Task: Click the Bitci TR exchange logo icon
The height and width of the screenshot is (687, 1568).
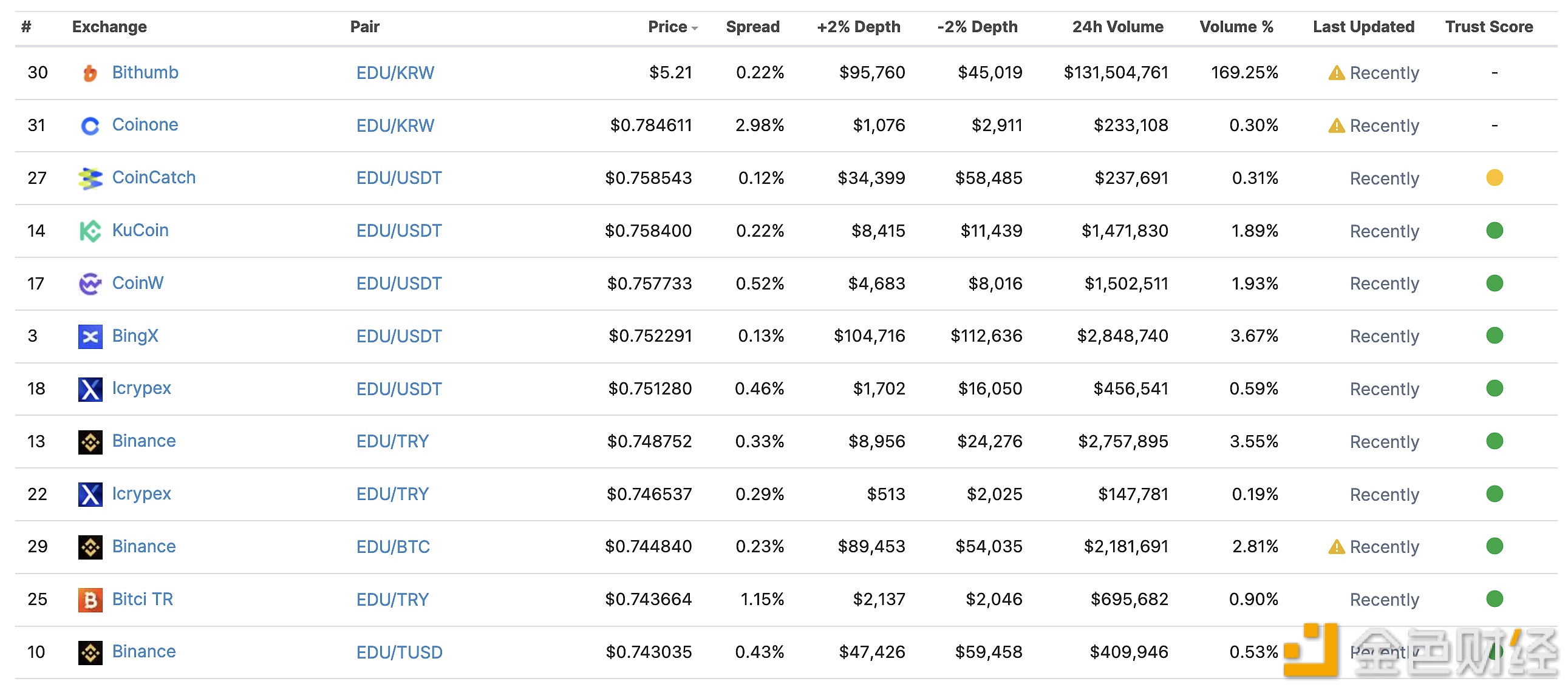Action: [90, 600]
